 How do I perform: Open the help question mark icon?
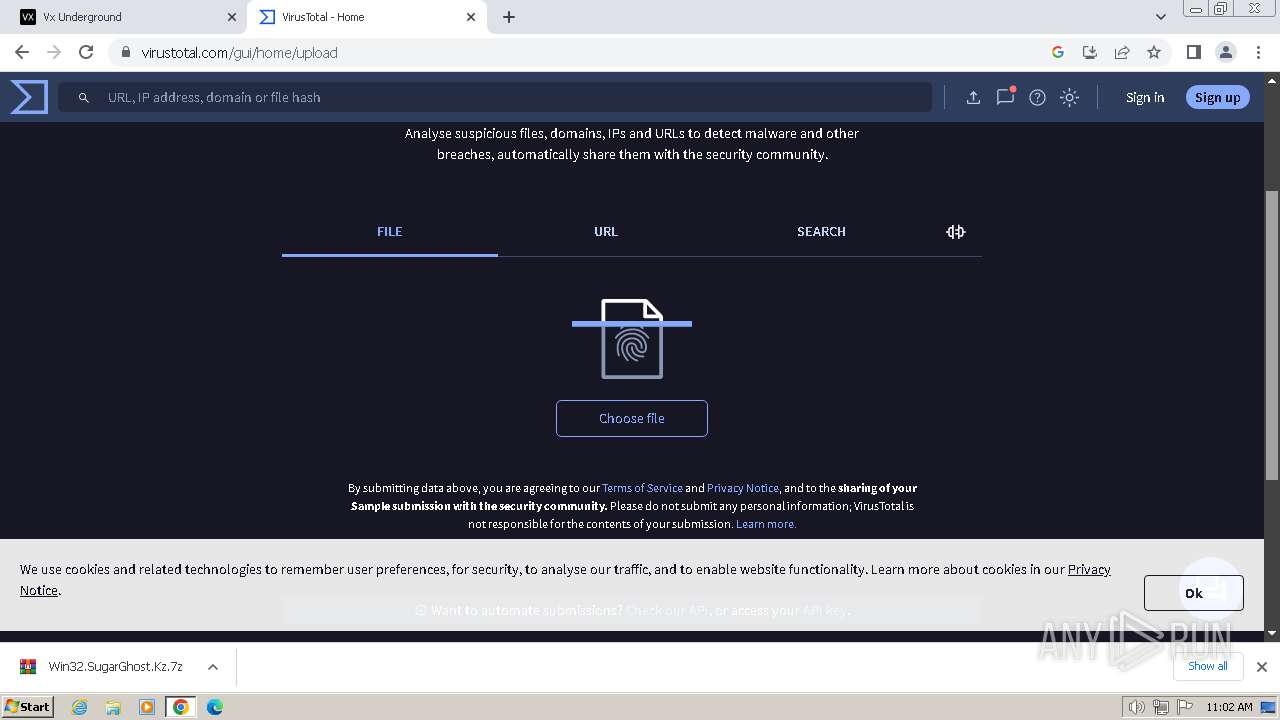click(1037, 97)
